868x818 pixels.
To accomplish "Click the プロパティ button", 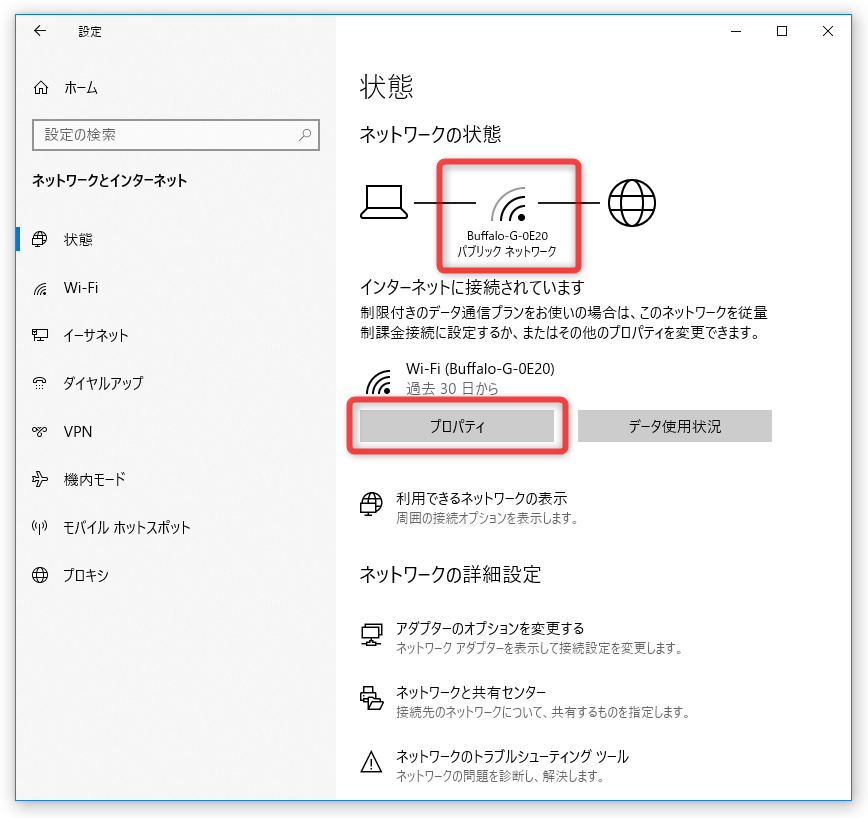I will (x=457, y=426).
